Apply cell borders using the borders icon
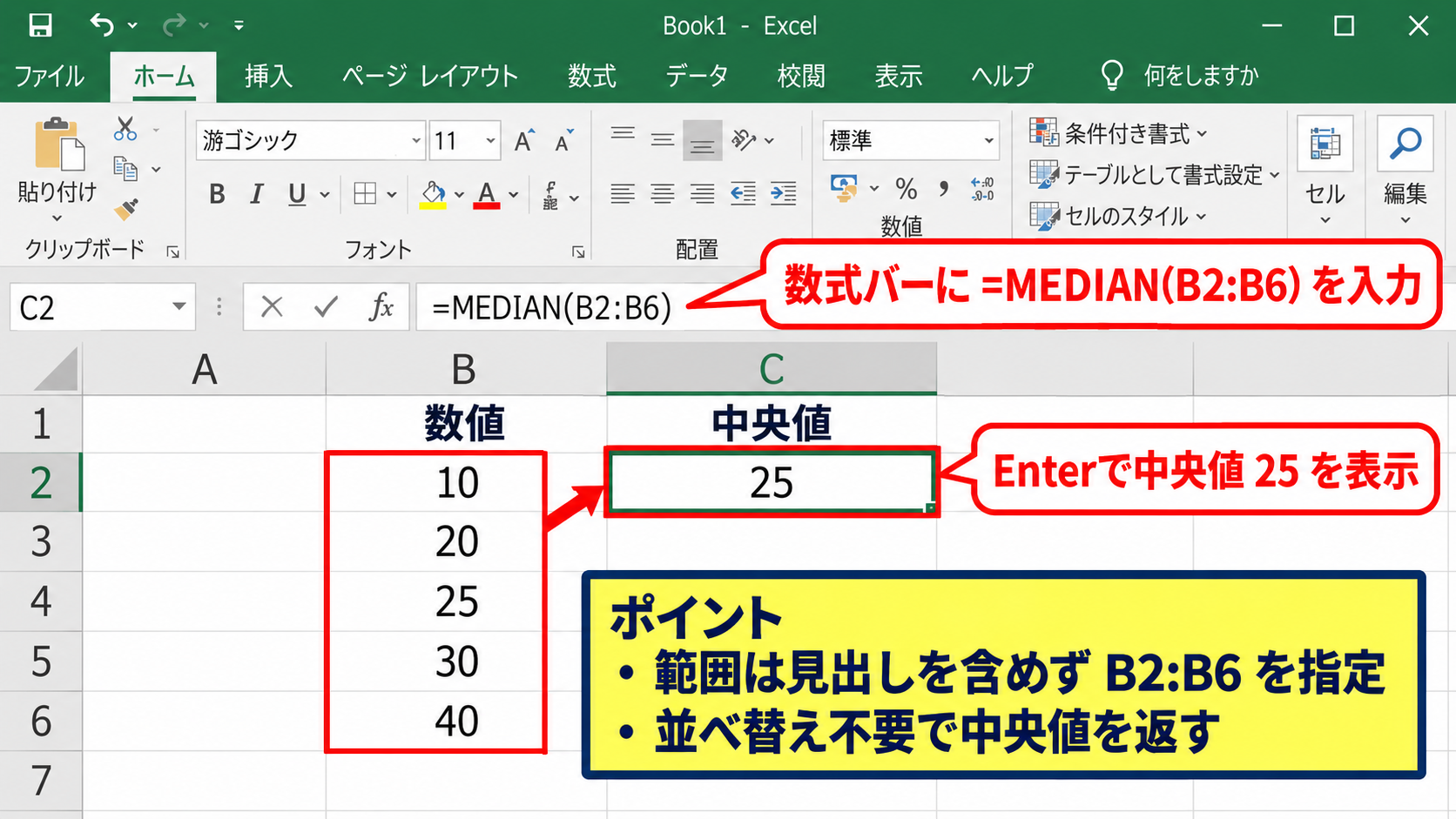This screenshot has width=1456, height=819. point(365,193)
